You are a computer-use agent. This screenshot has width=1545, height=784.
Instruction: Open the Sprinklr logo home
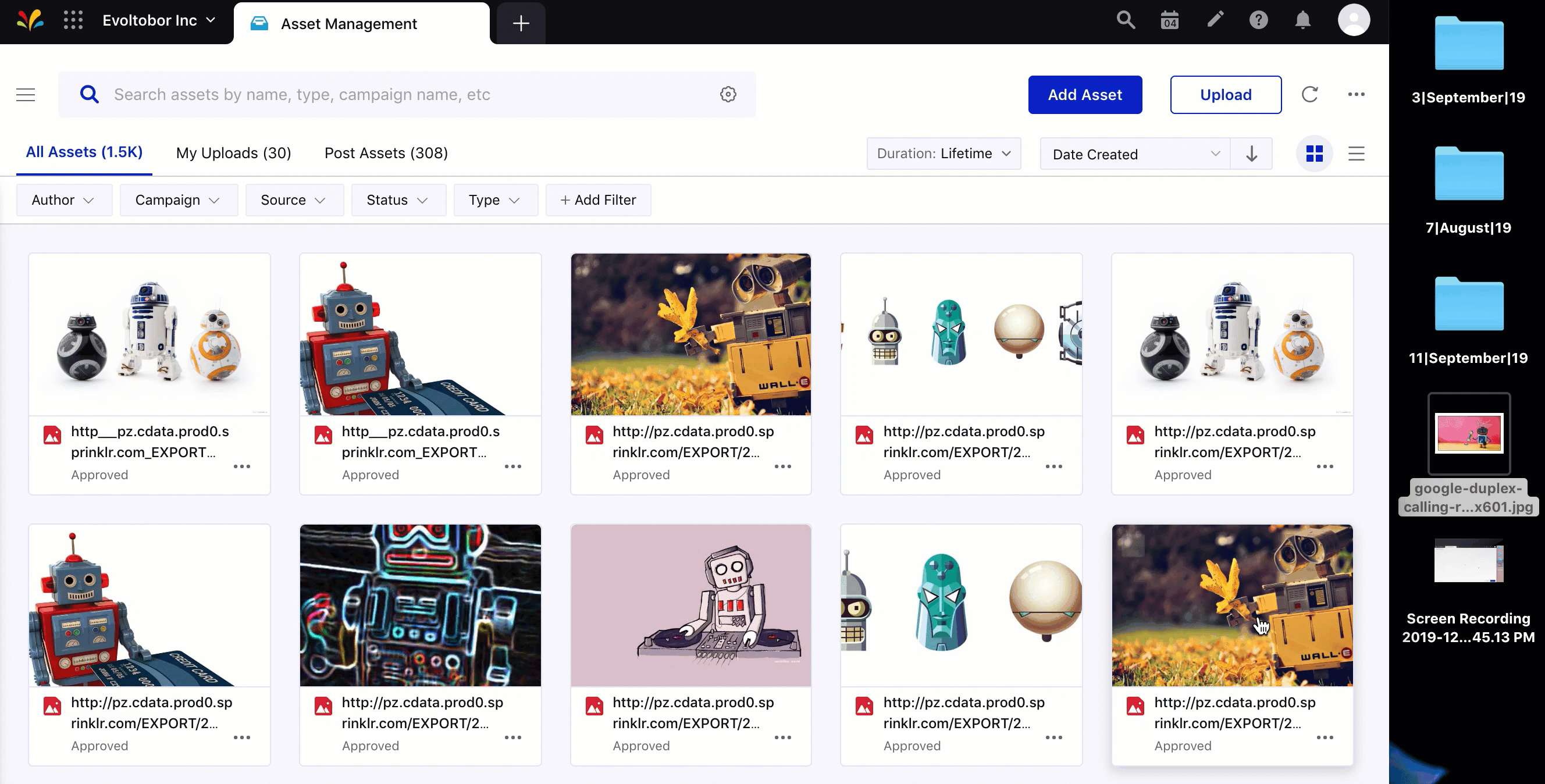(x=30, y=21)
